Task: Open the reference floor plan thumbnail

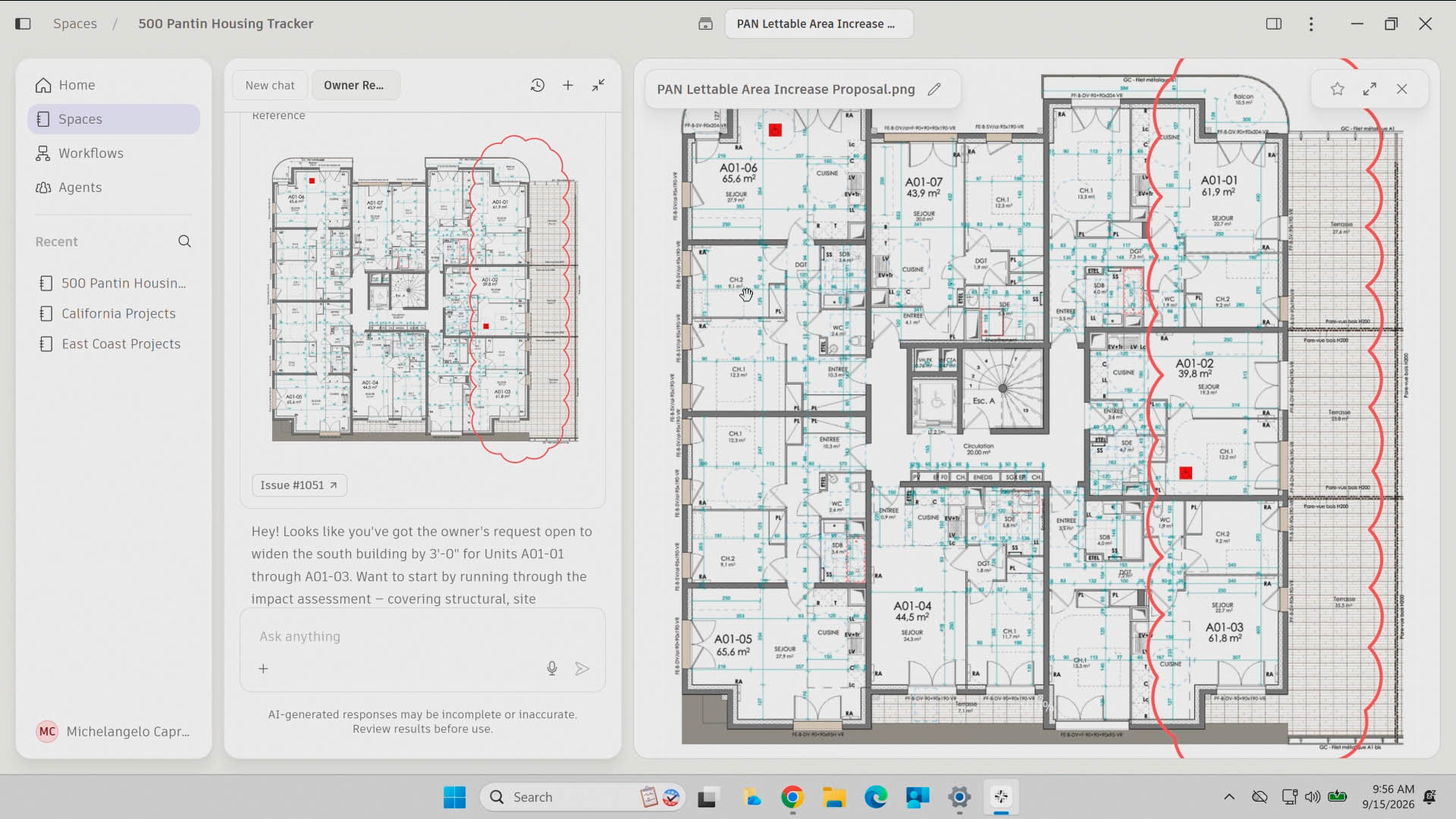Action: 425,300
